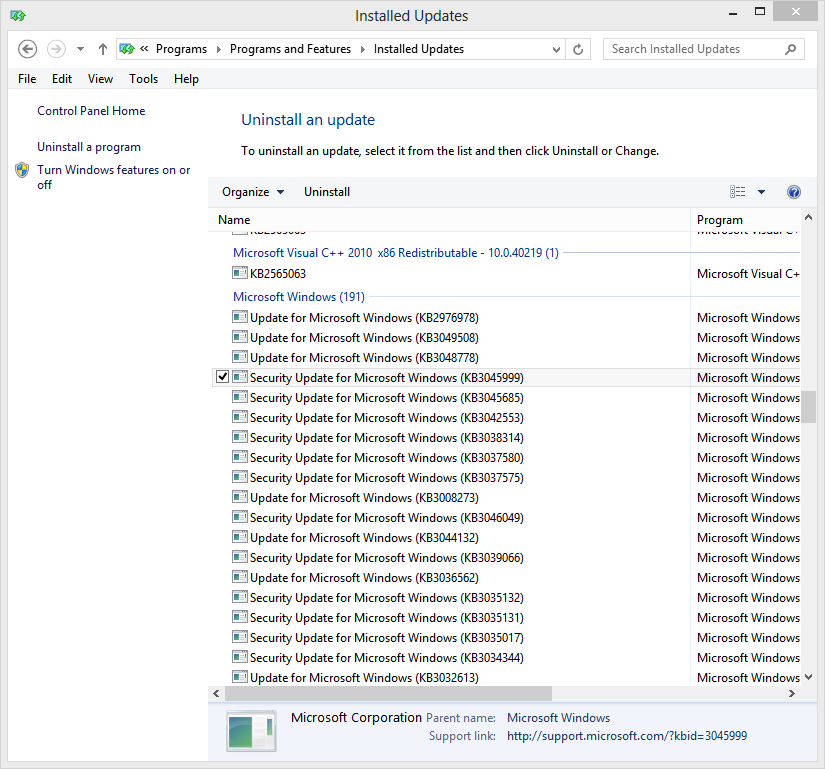Screen dimensions: 825x769
Task: Click the icon of security update KB3035132
Action: 240,597
